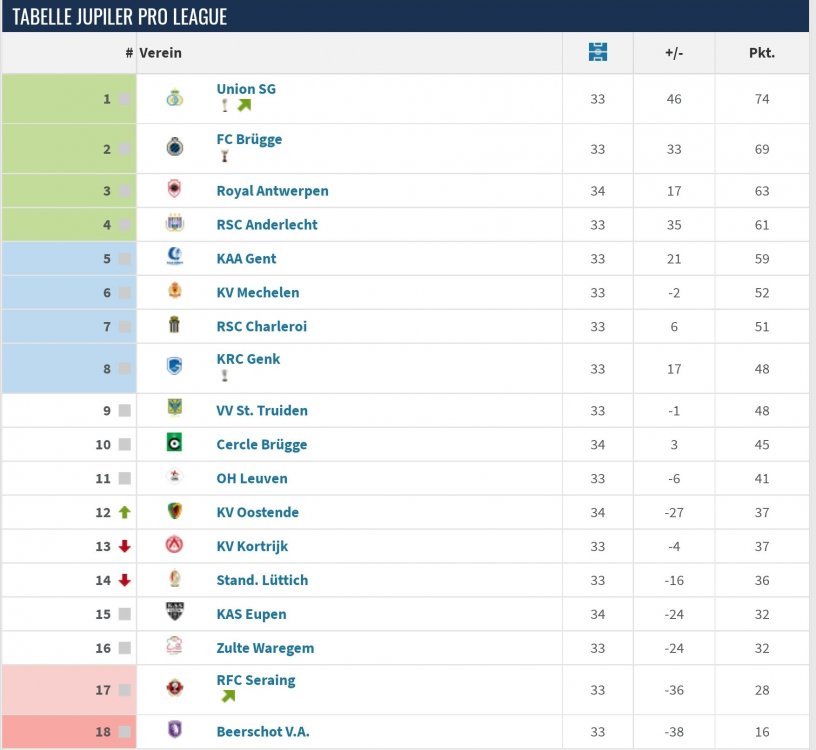The image size is (816, 750).
Task: Click the green promotion arrow under RFC Seraing
Action: coord(228,696)
